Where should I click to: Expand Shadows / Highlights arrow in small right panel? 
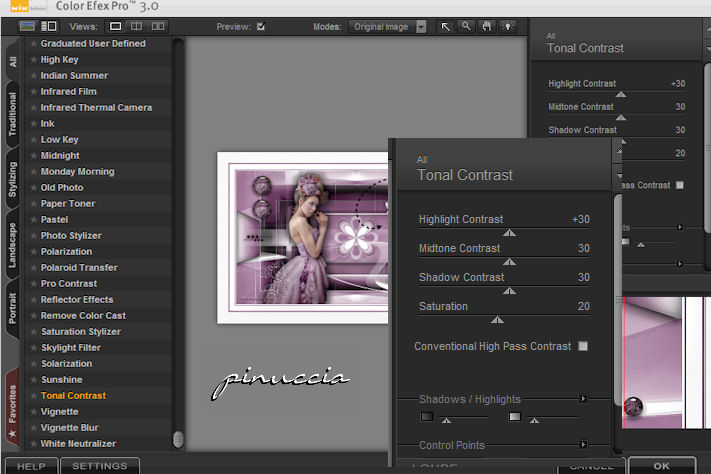pos(680,227)
